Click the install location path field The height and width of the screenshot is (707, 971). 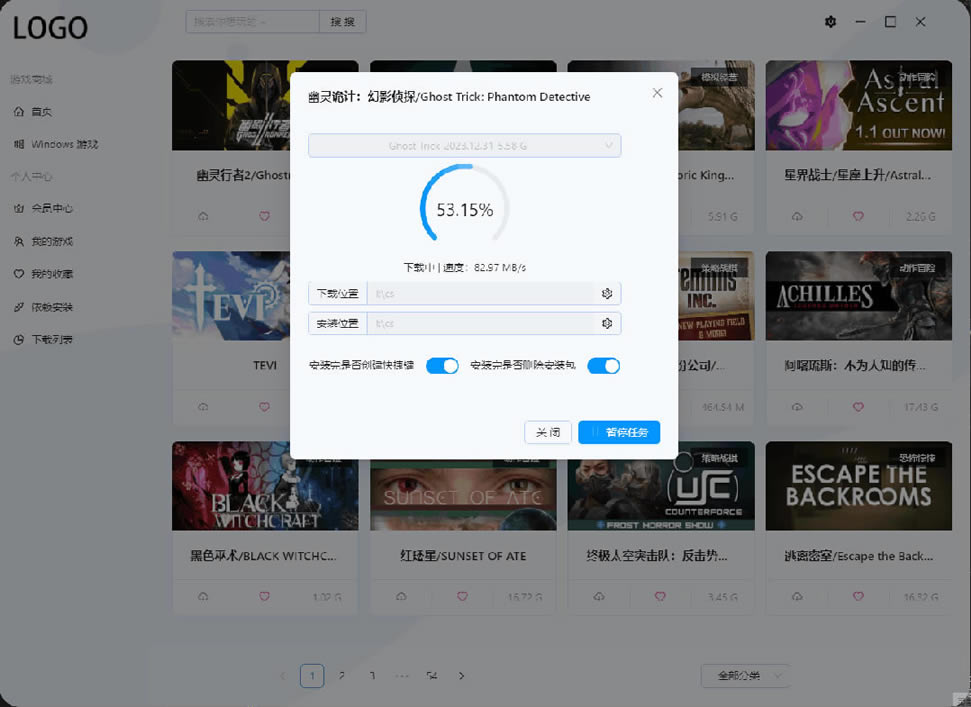(x=482, y=323)
